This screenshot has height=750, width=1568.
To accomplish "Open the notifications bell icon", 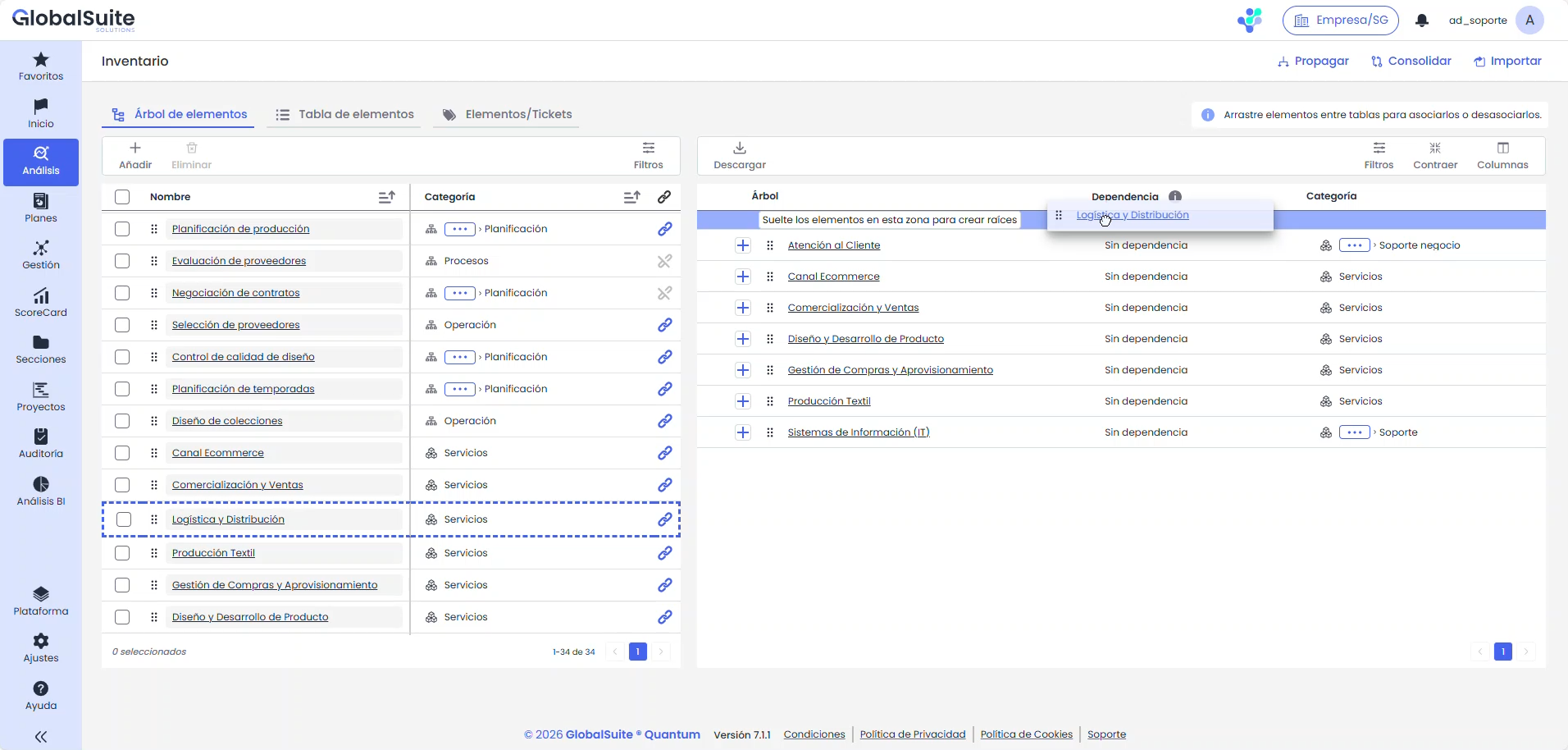I will pos(1421,21).
